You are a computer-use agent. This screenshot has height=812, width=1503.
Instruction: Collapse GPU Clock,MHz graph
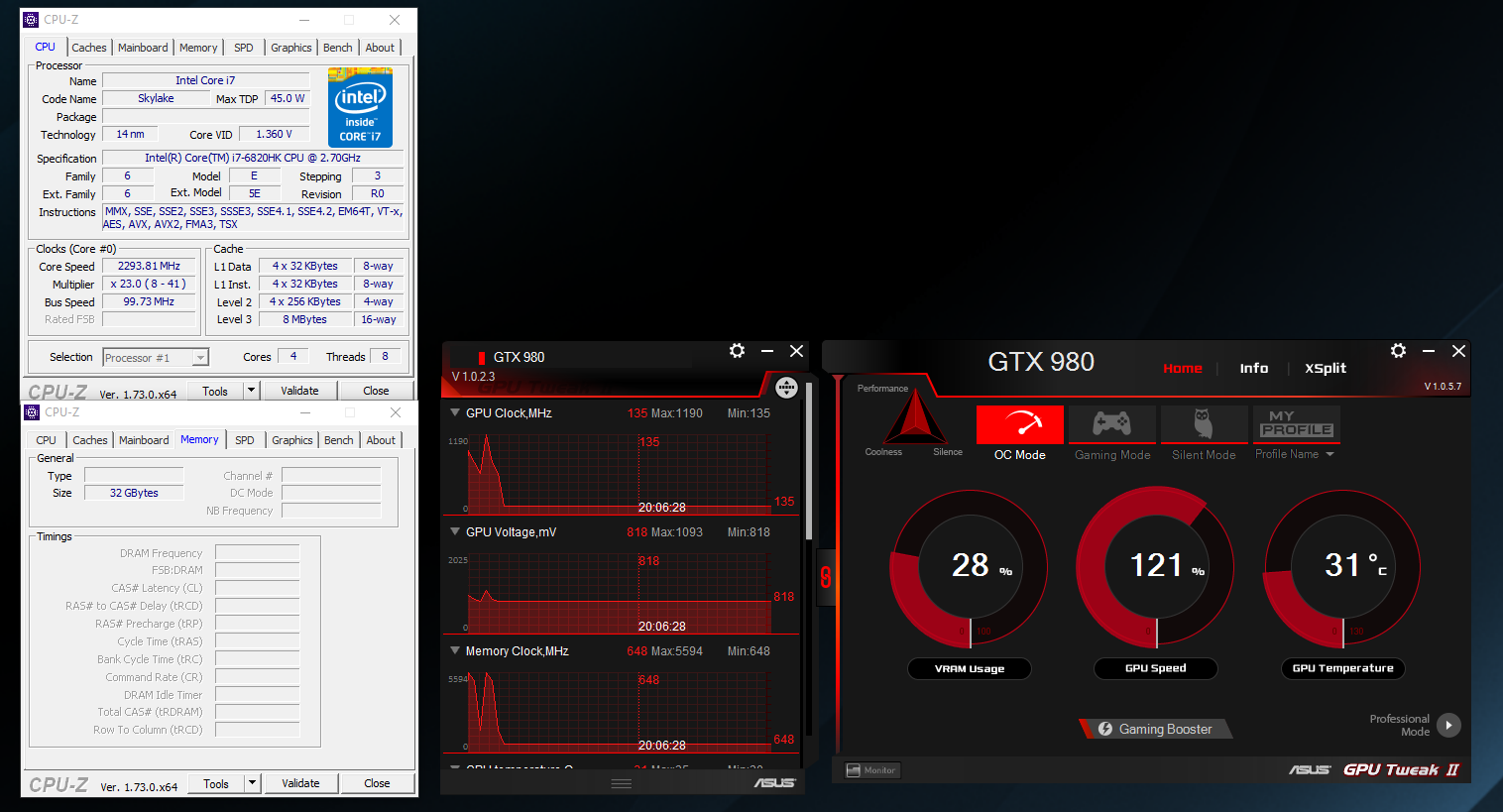(455, 412)
